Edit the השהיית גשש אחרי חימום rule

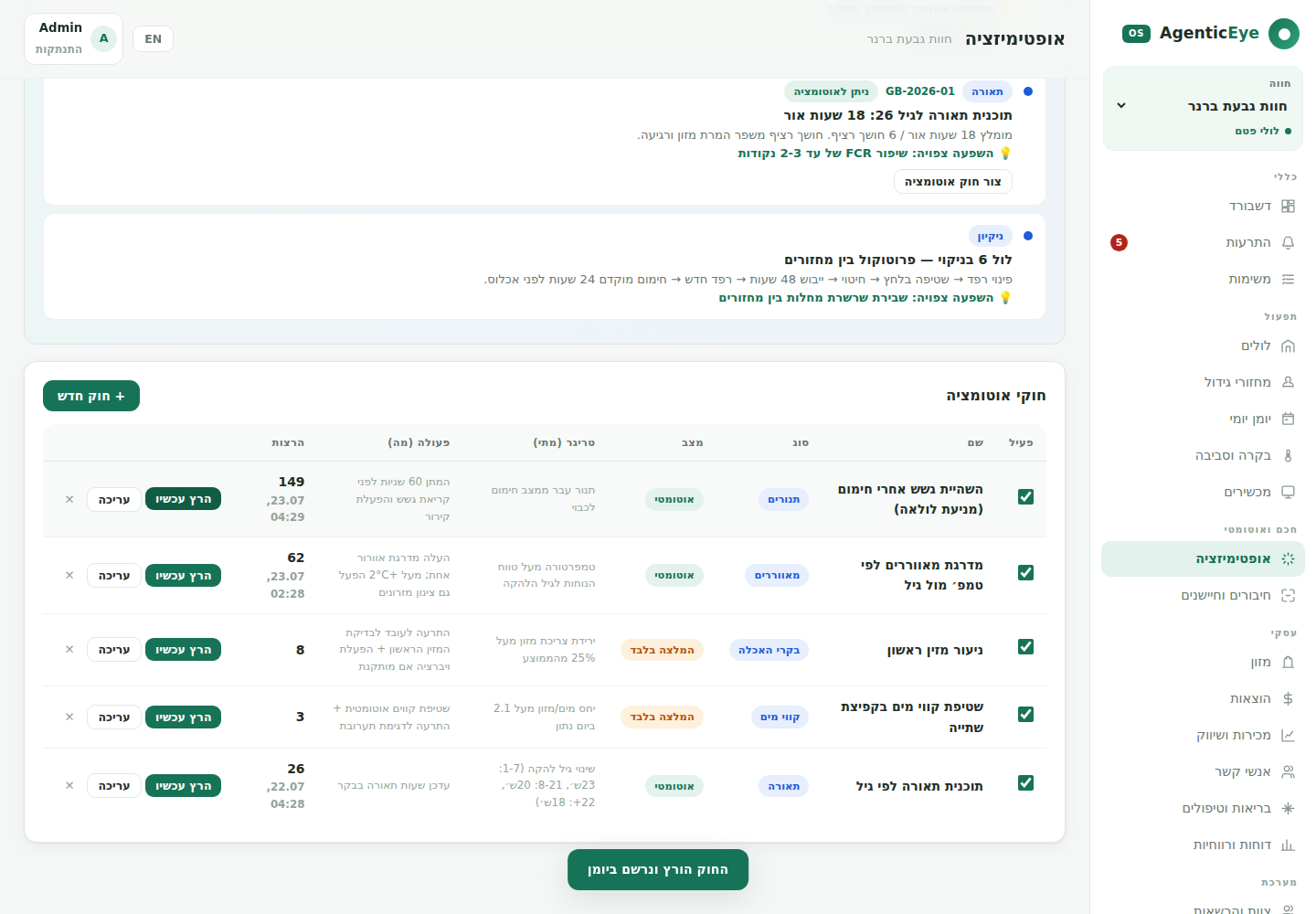[x=114, y=499]
